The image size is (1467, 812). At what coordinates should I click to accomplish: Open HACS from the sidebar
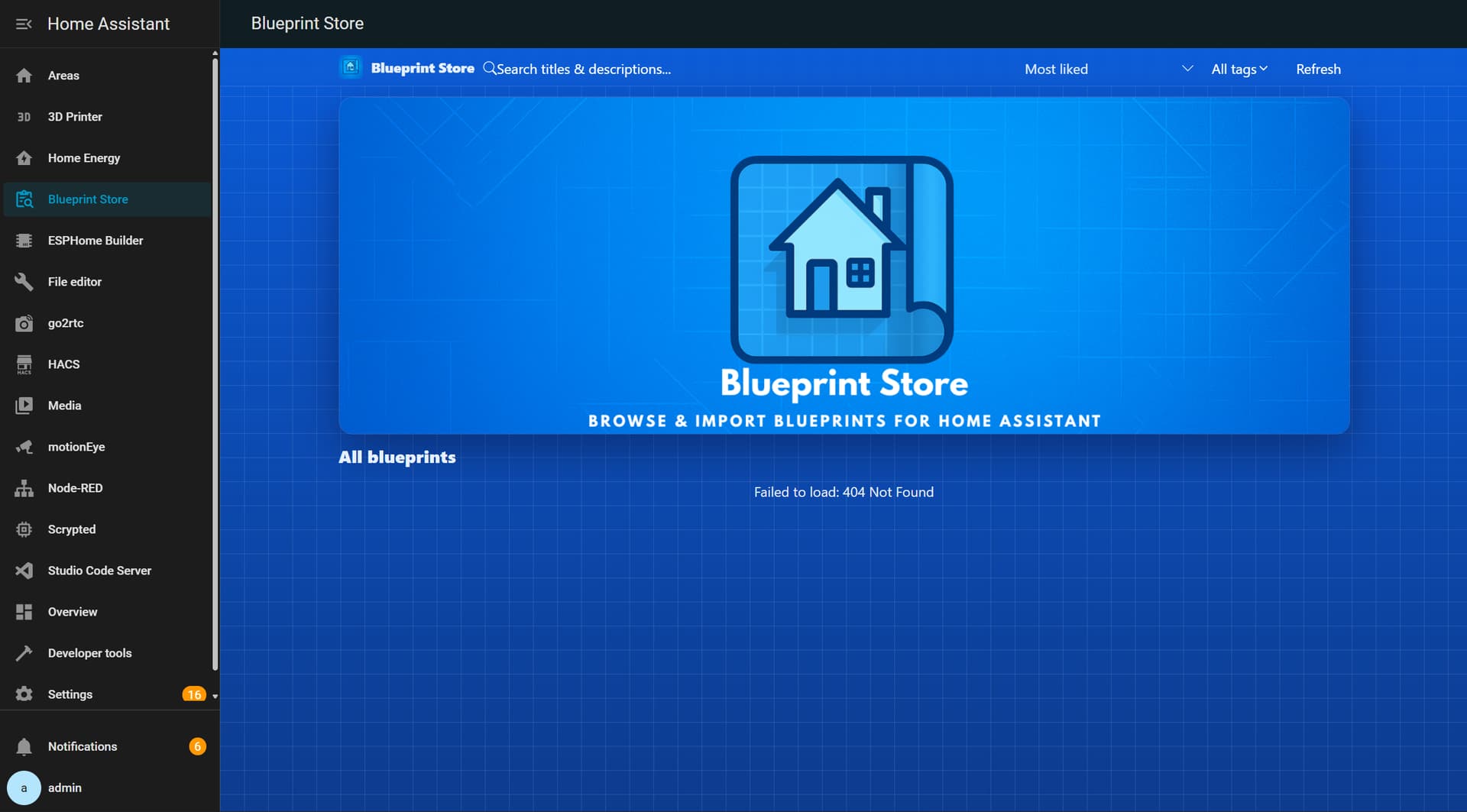(x=107, y=364)
